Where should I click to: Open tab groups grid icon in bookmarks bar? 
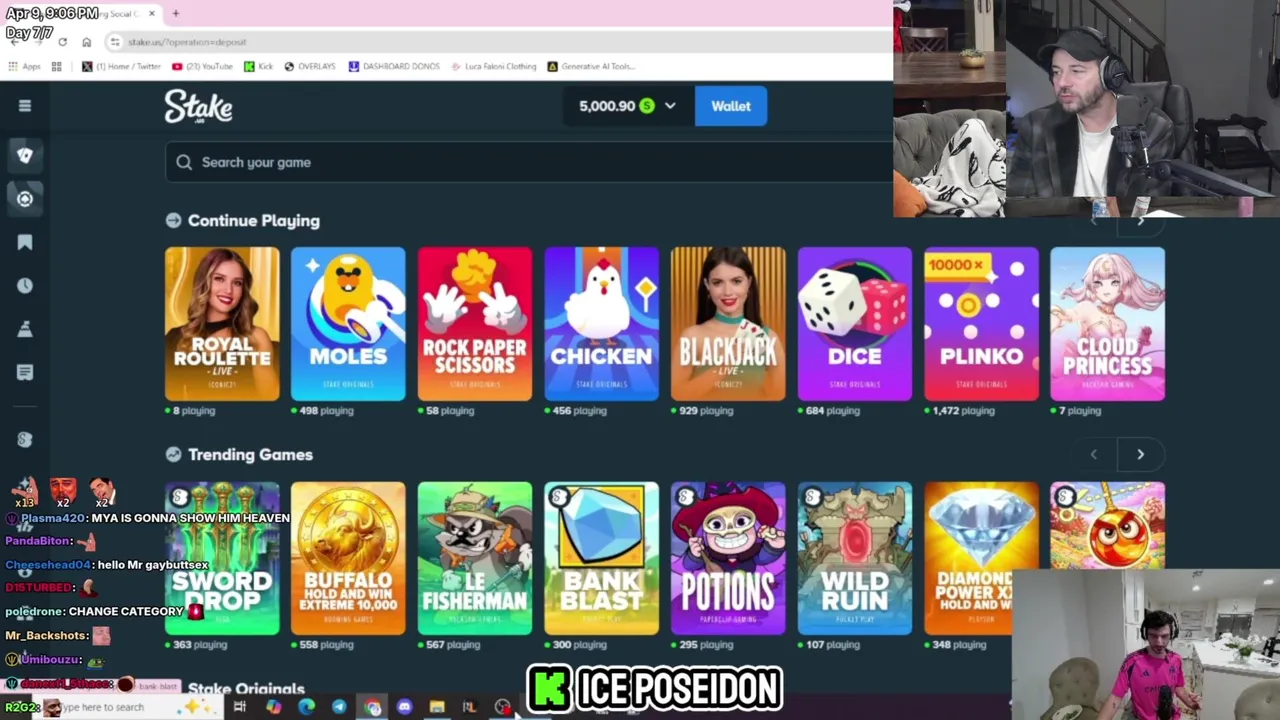coord(57,67)
